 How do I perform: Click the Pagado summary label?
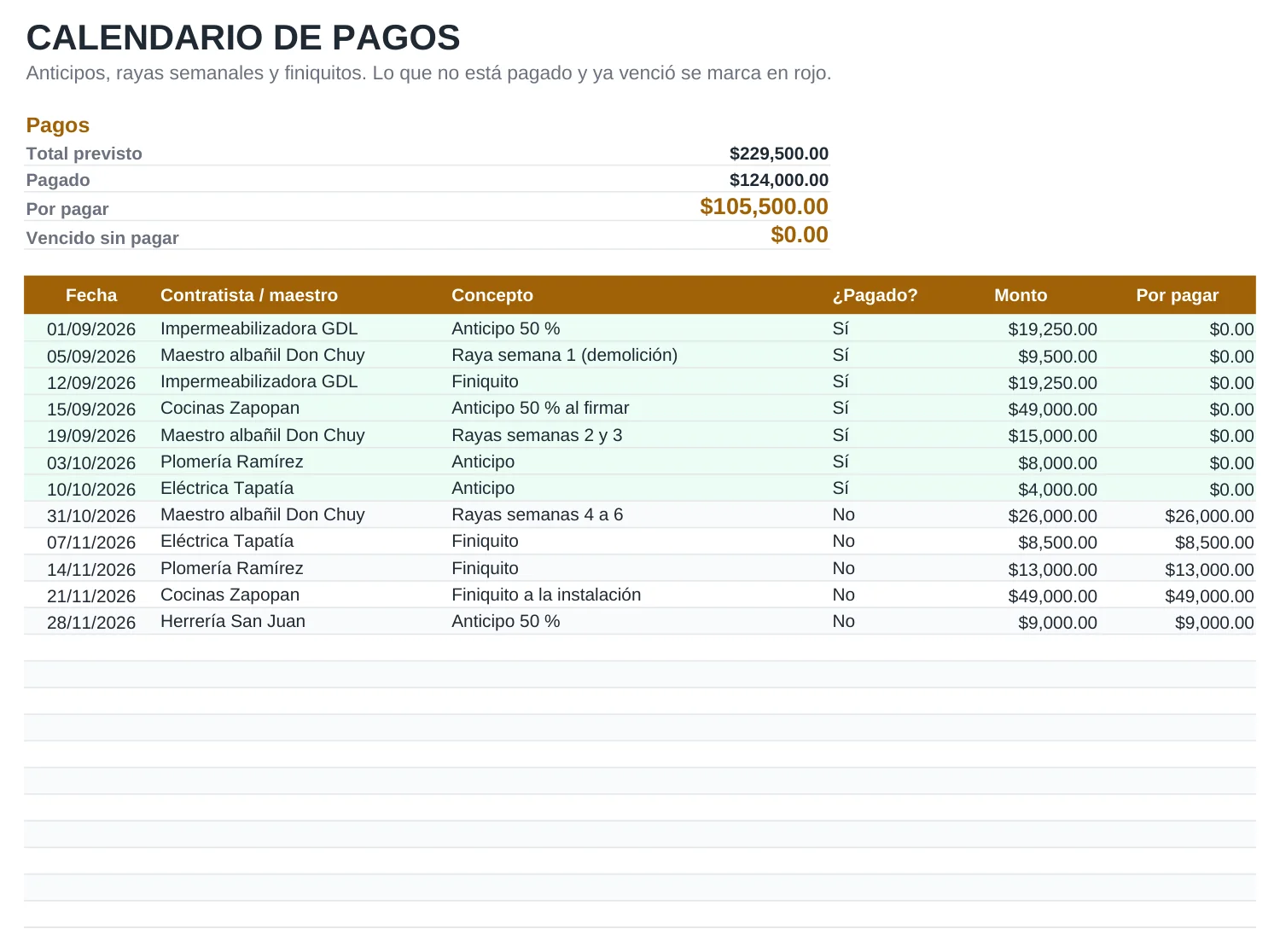58,180
